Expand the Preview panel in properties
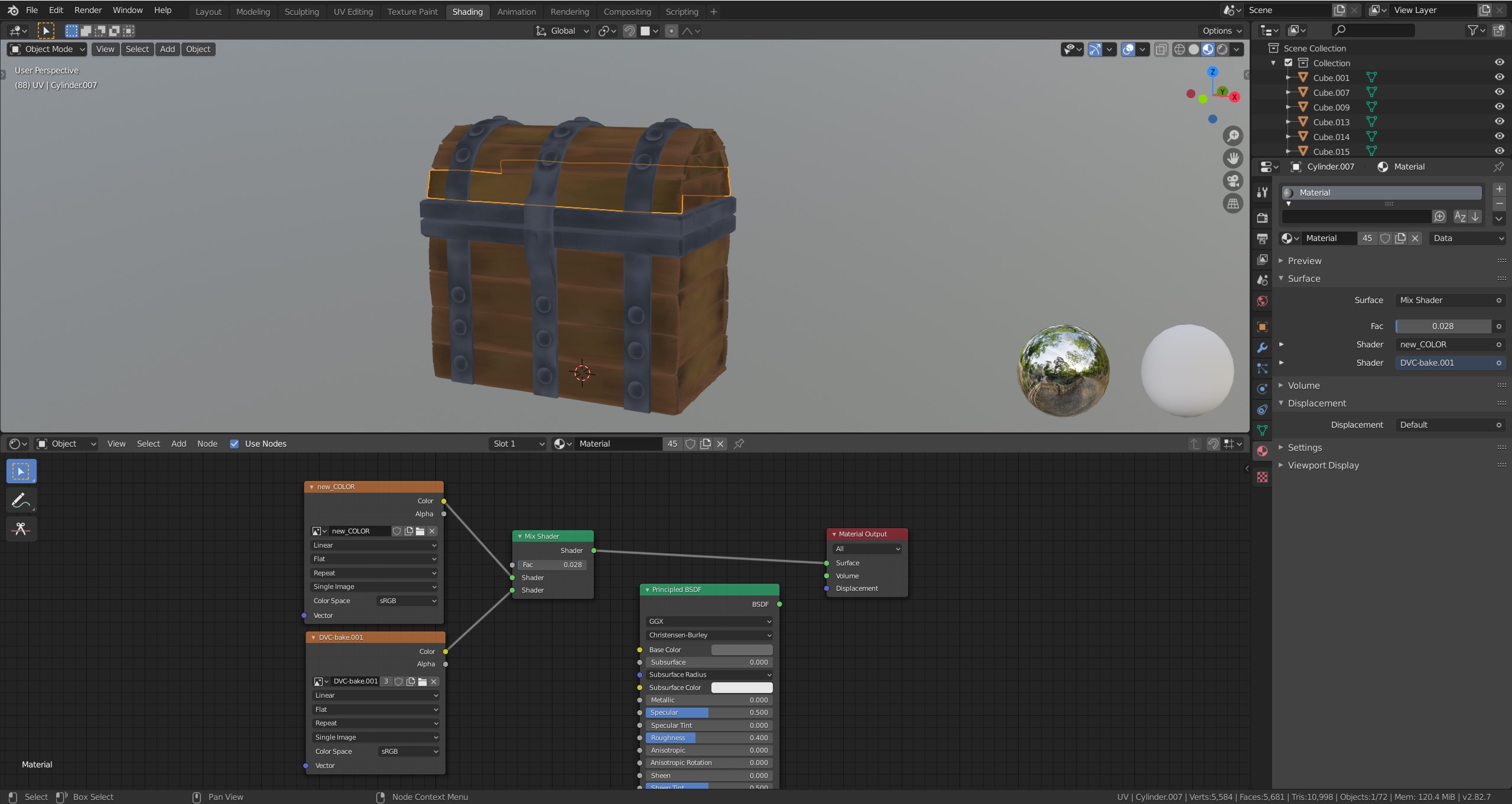The image size is (1512, 804). coord(1303,260)
